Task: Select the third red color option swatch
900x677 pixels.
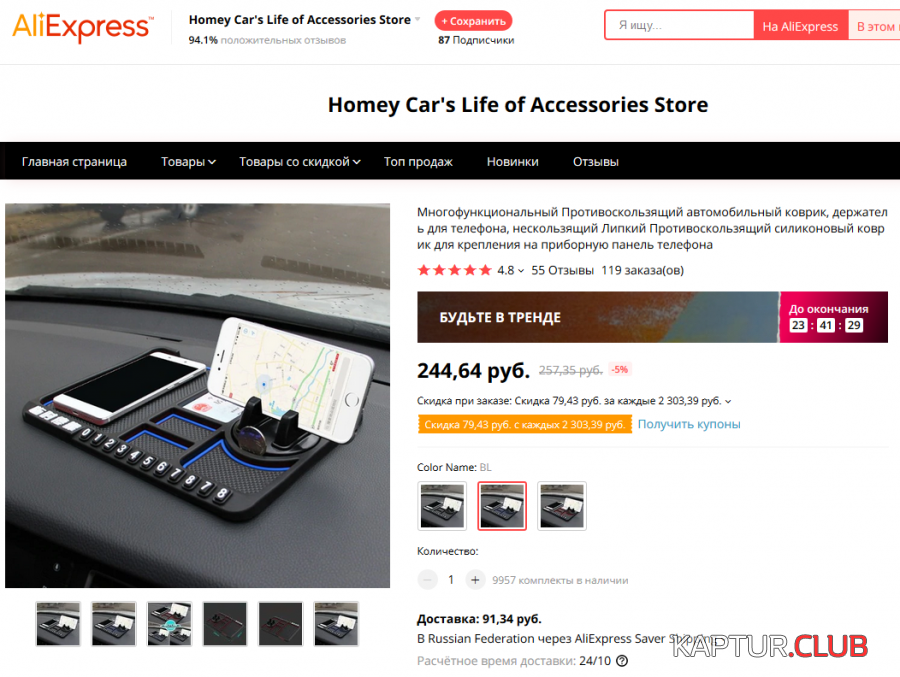Action: point(562,506)
